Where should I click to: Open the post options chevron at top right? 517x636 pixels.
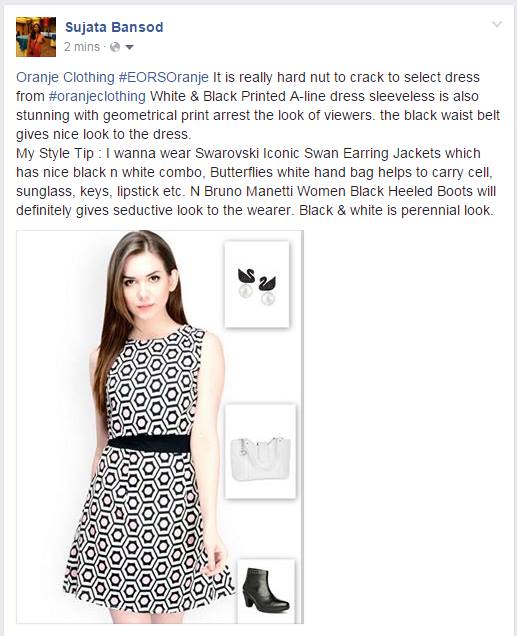pos(497,25)
